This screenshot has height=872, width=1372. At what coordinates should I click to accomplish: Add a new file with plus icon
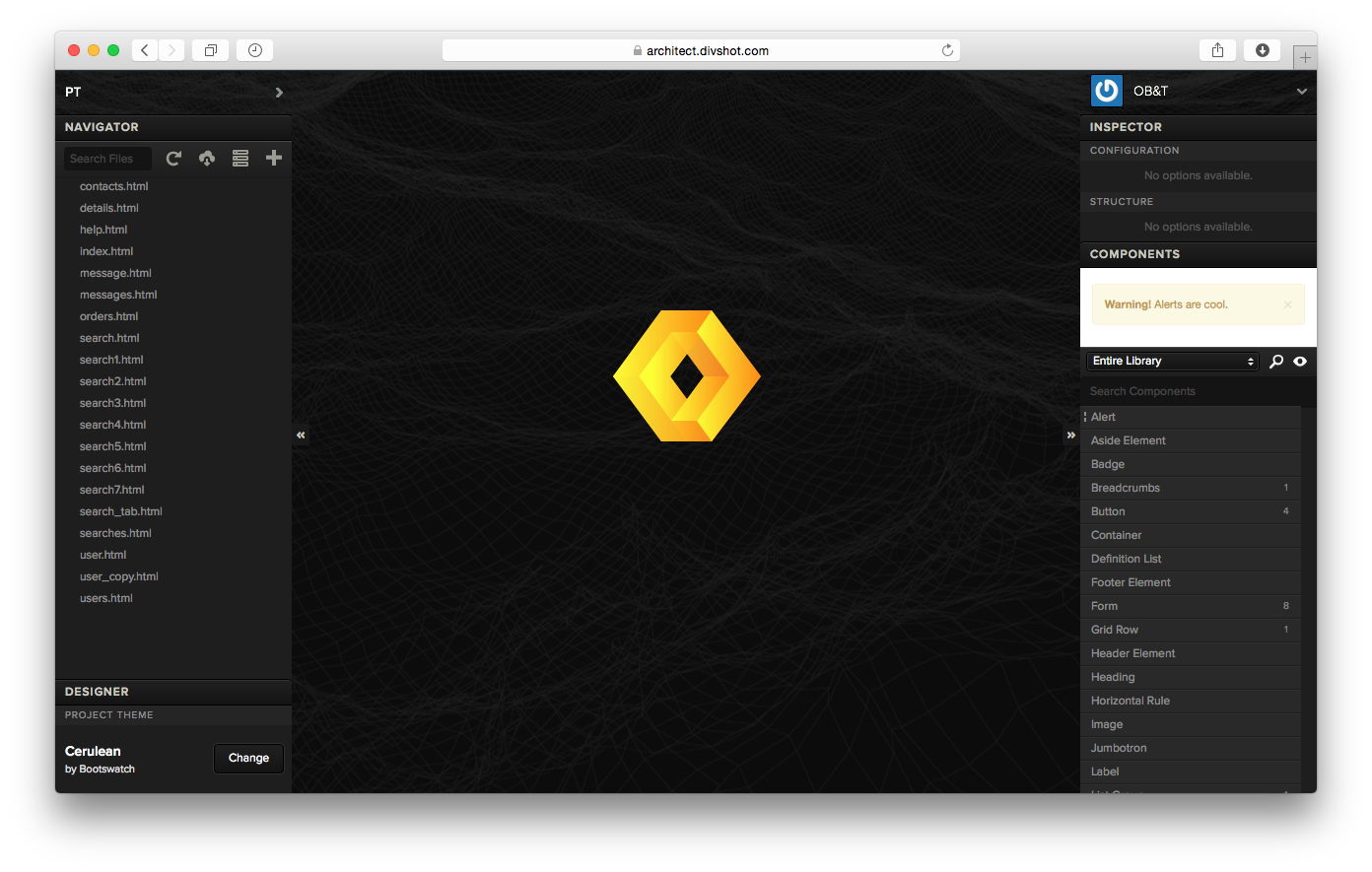[274, 158]
